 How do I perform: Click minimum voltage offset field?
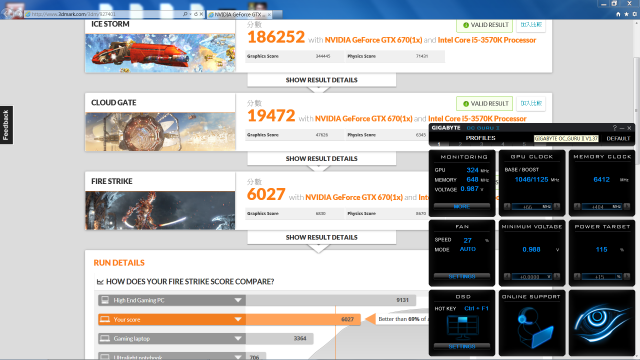coord(532,277)
